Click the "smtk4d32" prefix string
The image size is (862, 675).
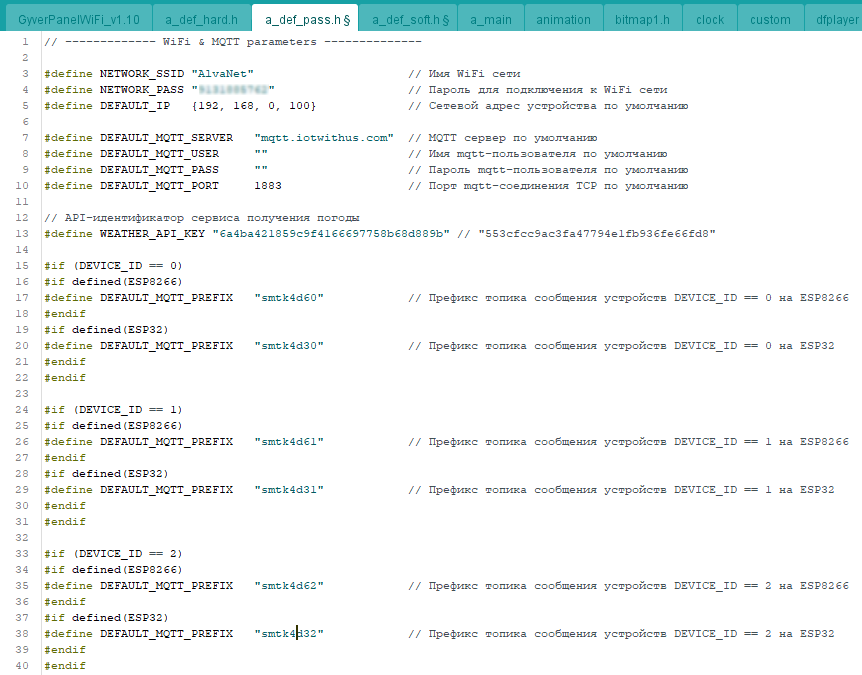click(x=289, y=634)
